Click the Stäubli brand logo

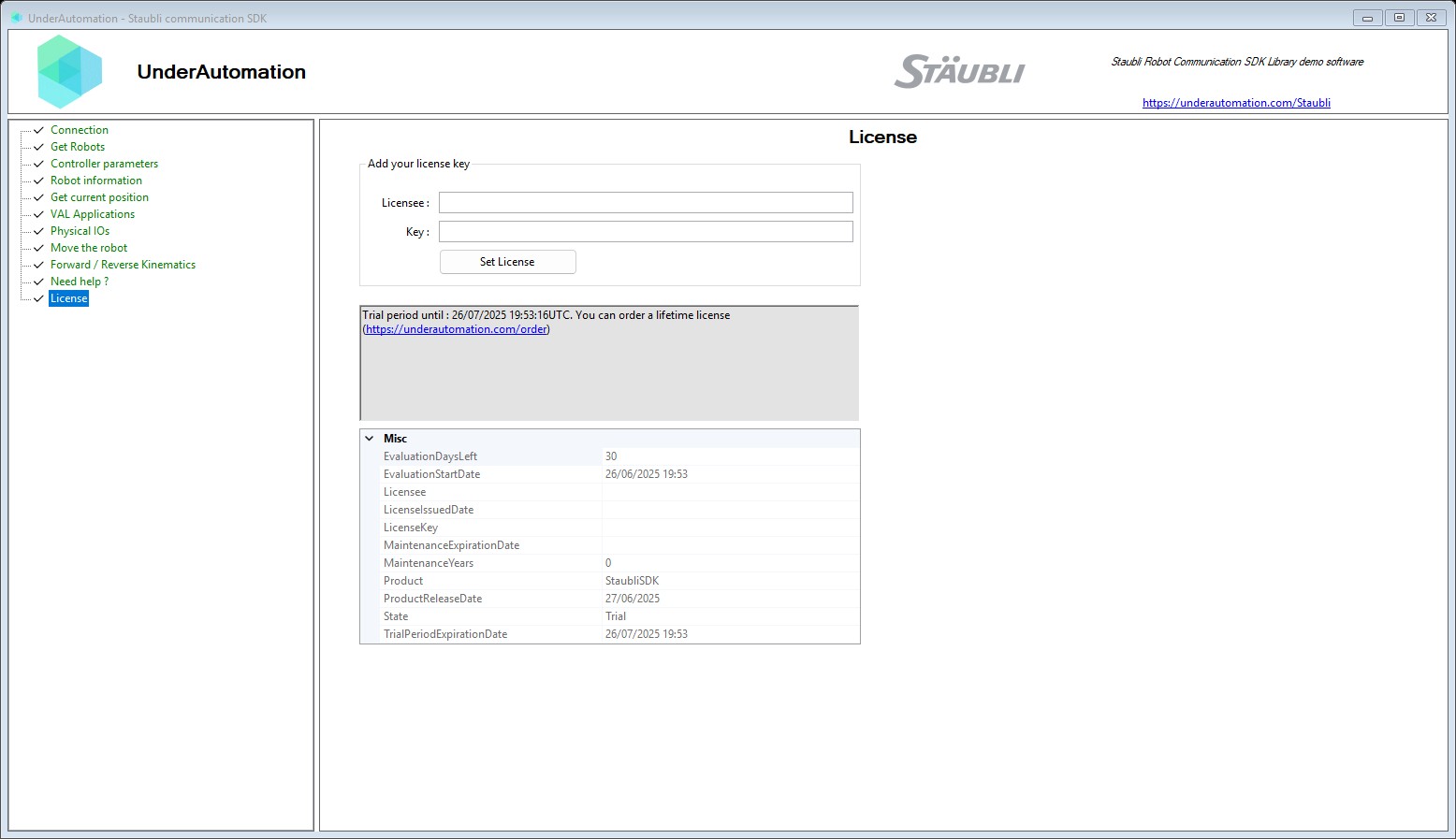point(959,72)
